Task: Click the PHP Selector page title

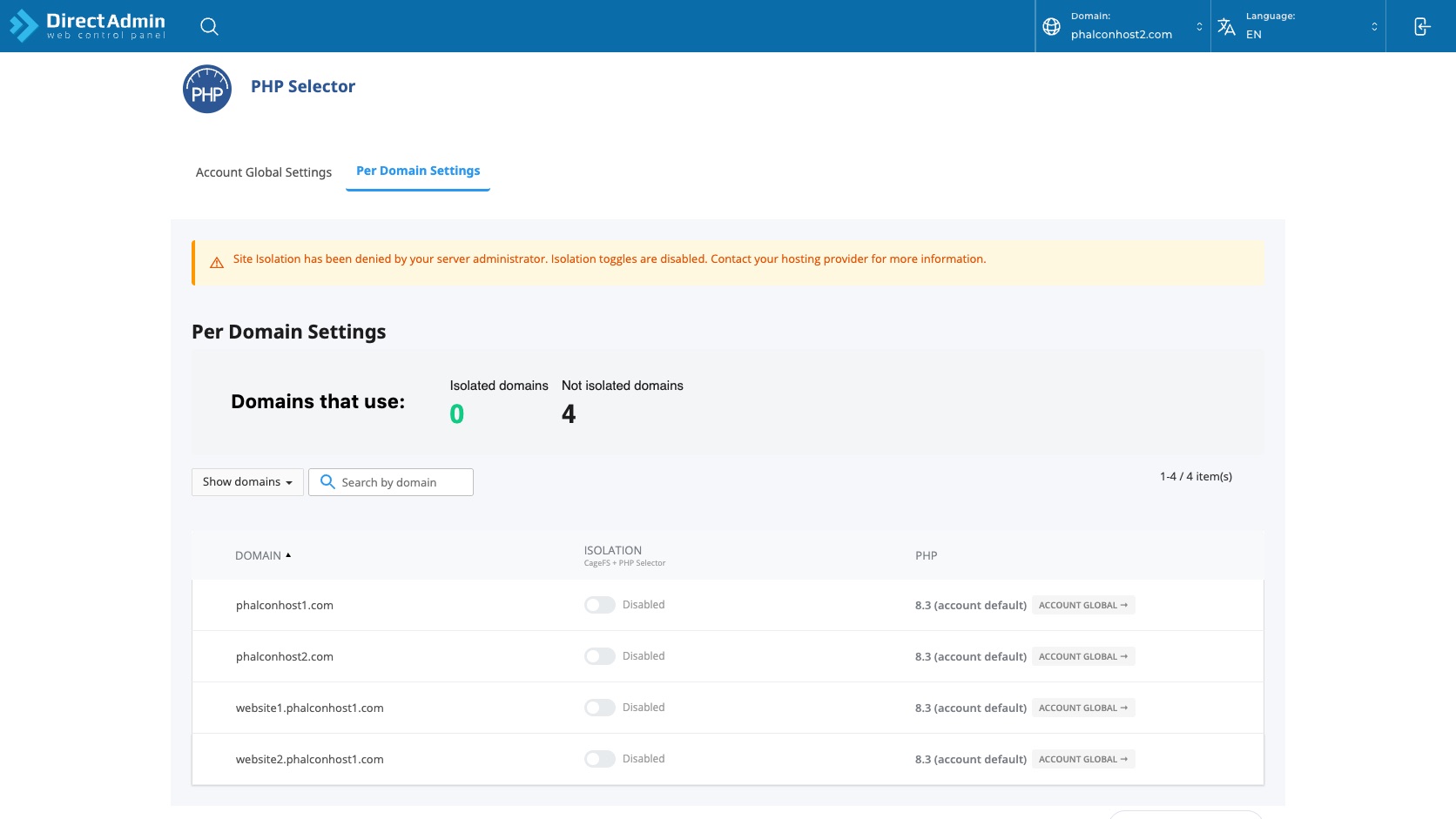Action: click(x=303, y=86)
